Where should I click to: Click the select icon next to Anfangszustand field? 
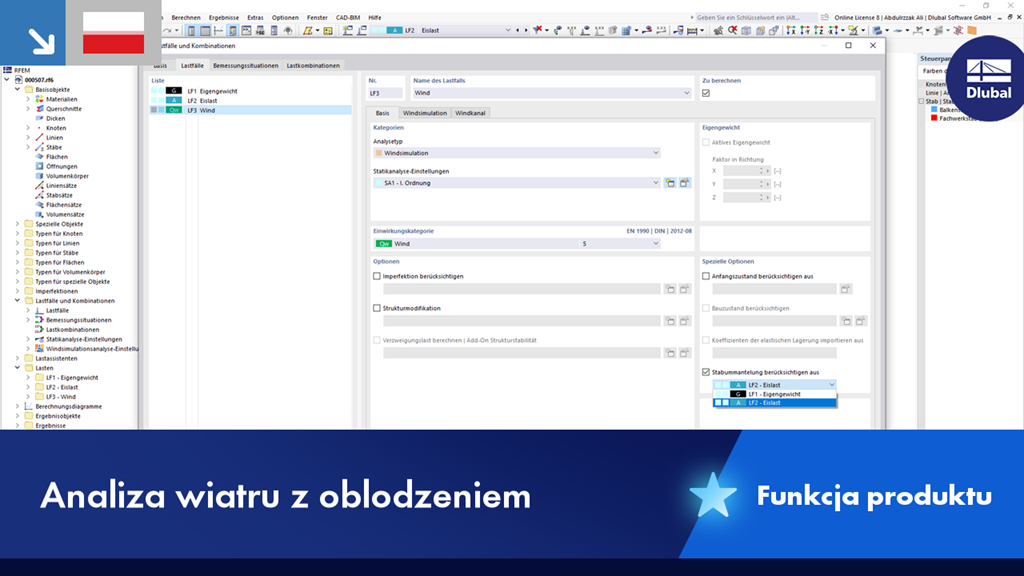click(x=845, y=289)
